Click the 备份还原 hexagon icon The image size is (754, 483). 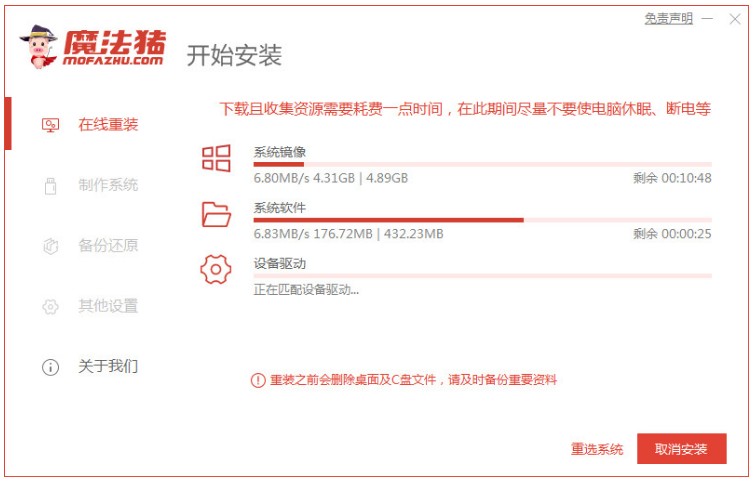[x=50, y=246]
